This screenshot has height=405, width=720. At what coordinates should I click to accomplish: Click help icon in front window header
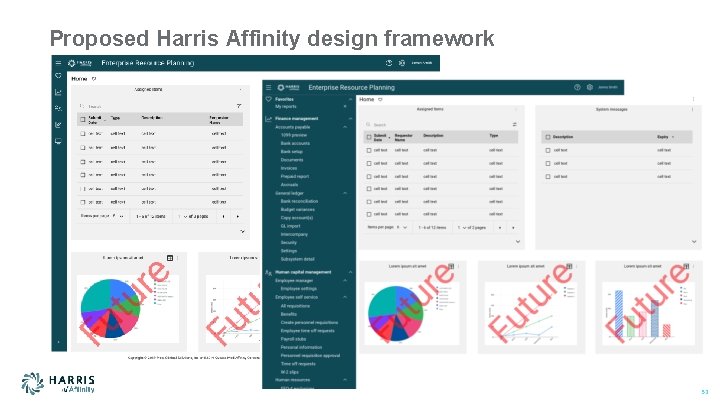point(577,87)
